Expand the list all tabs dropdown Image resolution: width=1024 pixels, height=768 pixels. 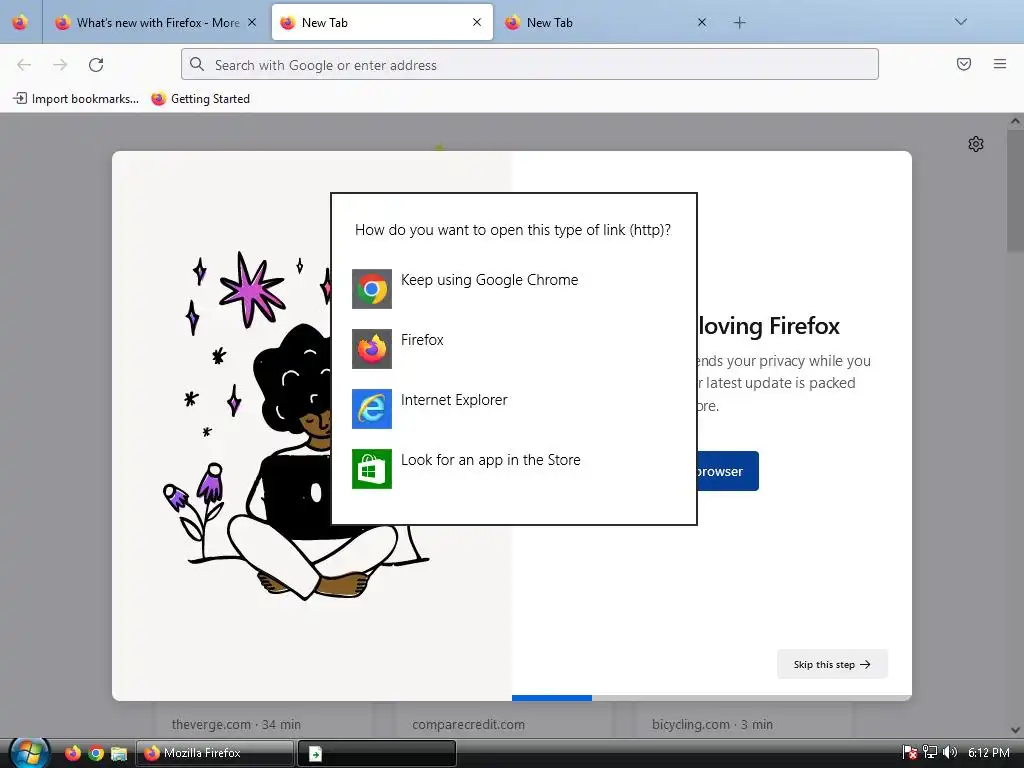(x=961, y=22)
